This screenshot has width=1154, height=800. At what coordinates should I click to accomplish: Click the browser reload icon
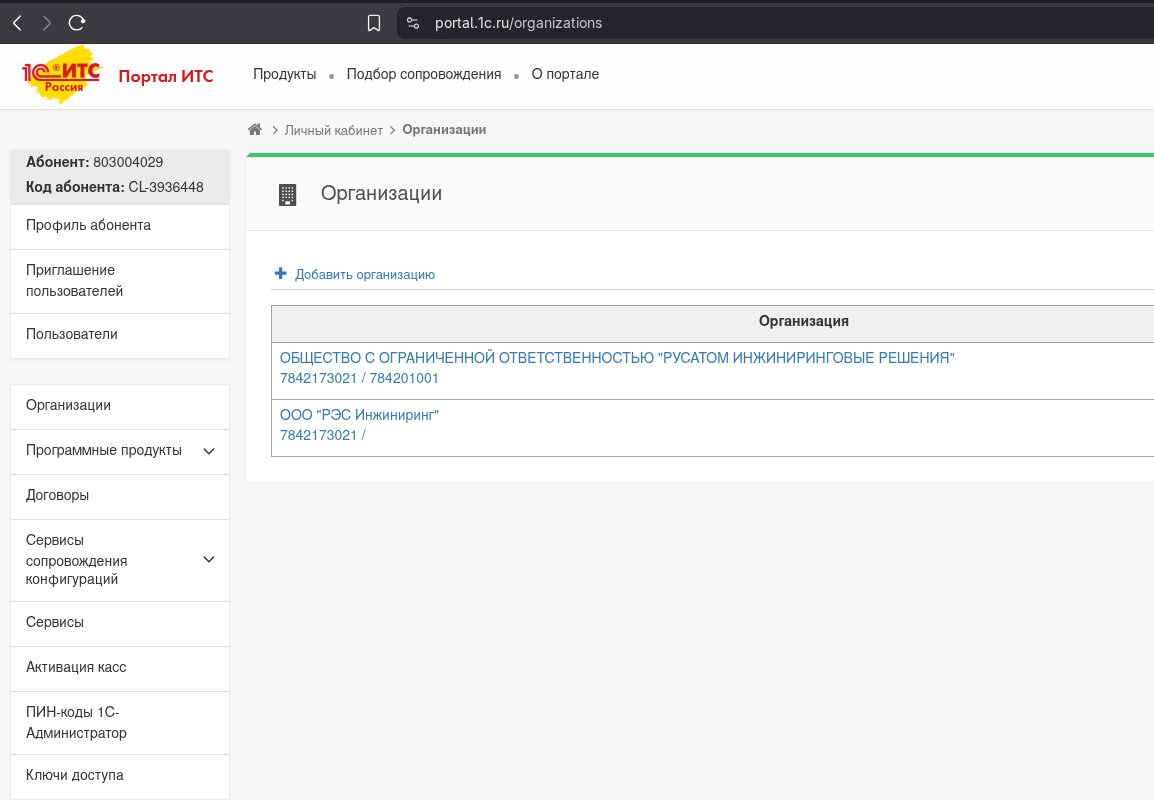(x=77, y=22)
